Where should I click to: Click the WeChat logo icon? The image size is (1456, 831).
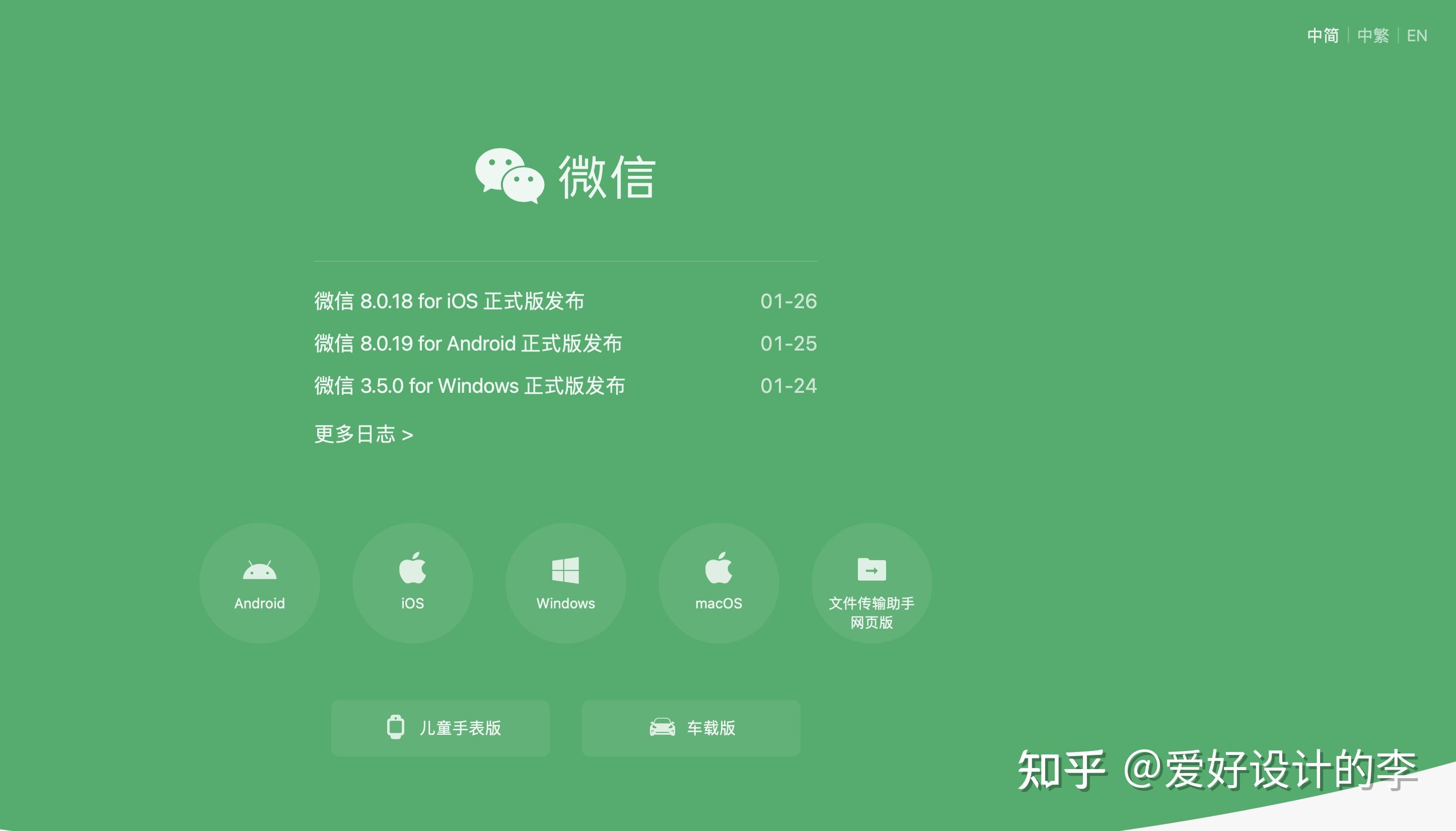(509, 176)
